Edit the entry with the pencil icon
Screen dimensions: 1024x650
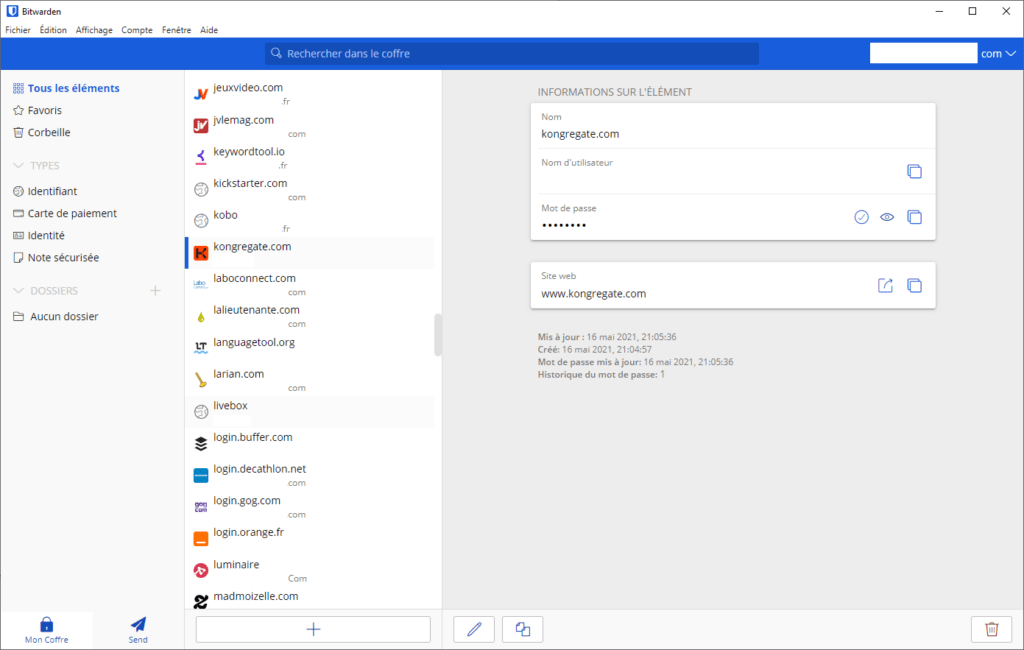click(473, 629)
